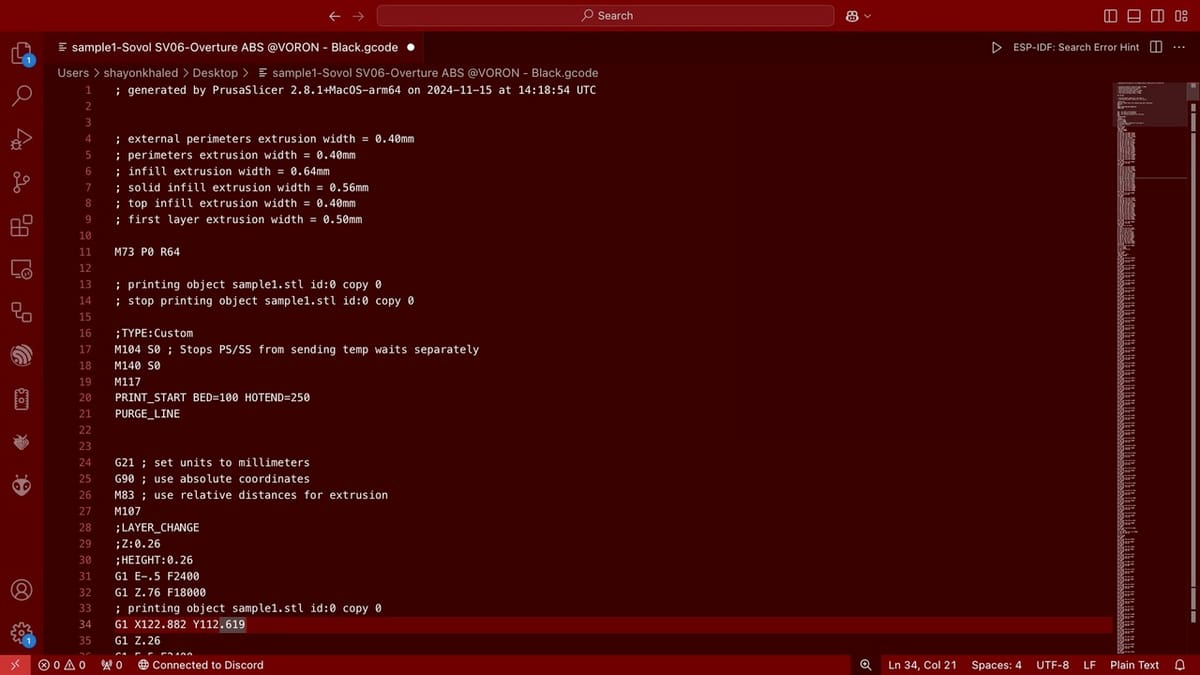1200x675 pixels.
Task: Change end of line sequence LF
Action: point(1089,665)
